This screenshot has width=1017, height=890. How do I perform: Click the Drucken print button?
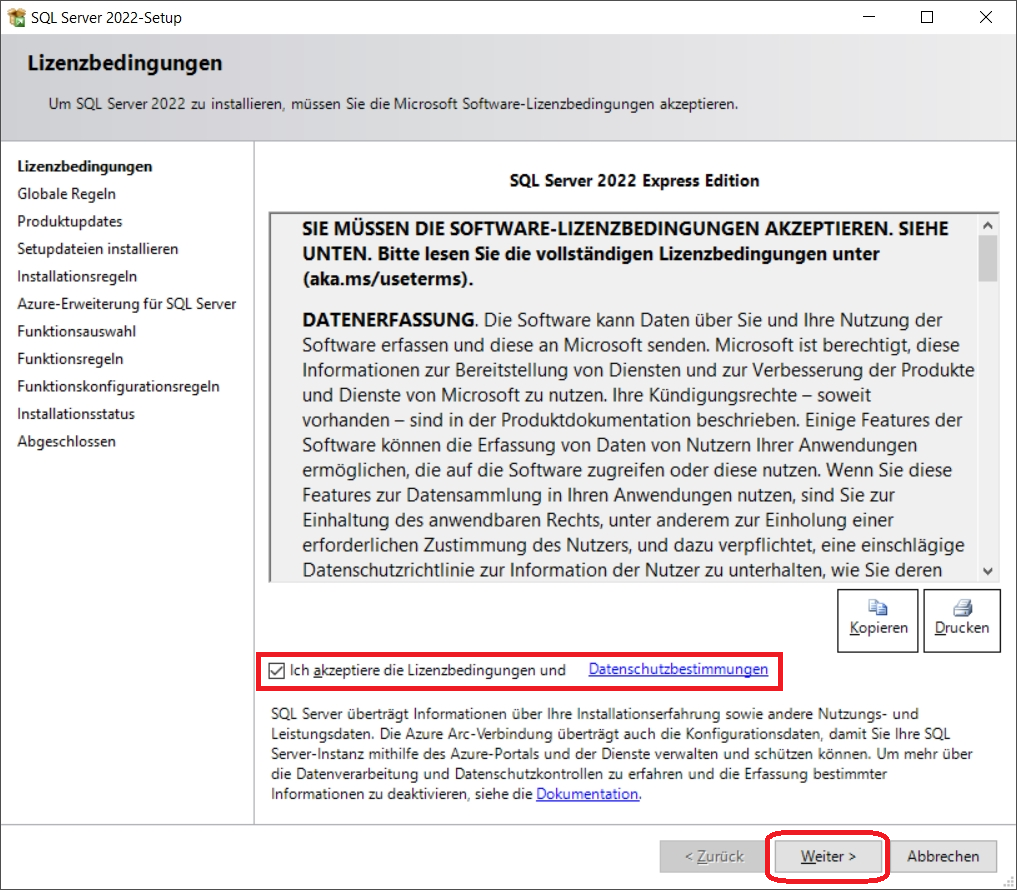pyautogui.click(x=962, y=620)
